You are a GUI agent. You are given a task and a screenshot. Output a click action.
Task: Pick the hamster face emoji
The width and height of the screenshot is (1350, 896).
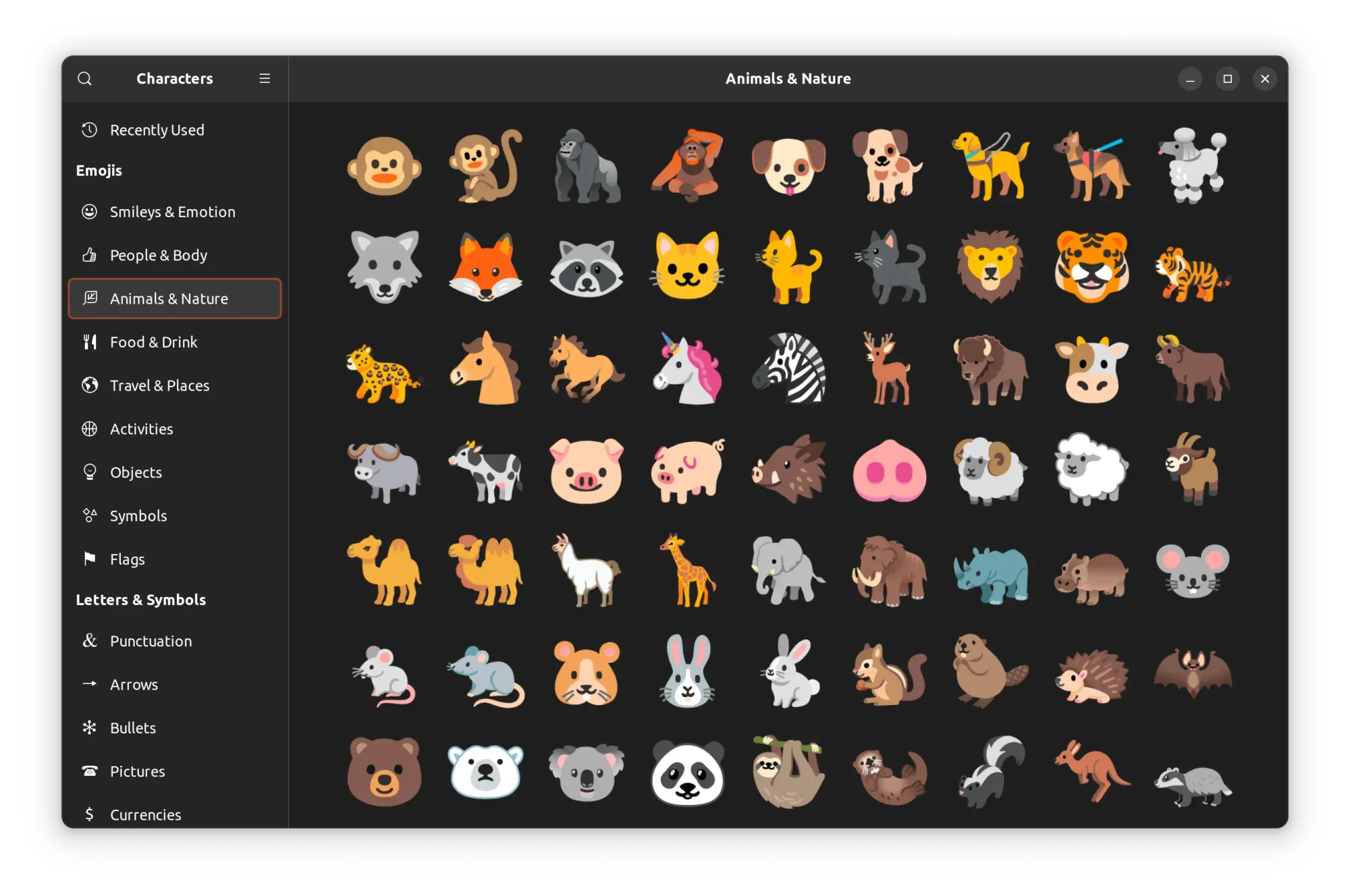[x=587, y=672]
